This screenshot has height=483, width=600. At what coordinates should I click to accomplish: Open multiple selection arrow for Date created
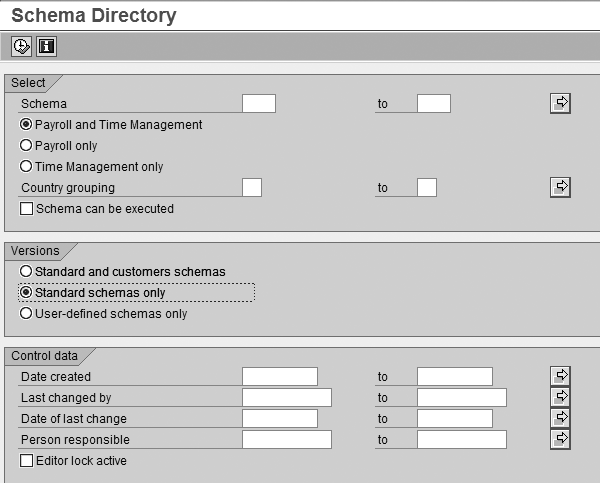[560, 376]
